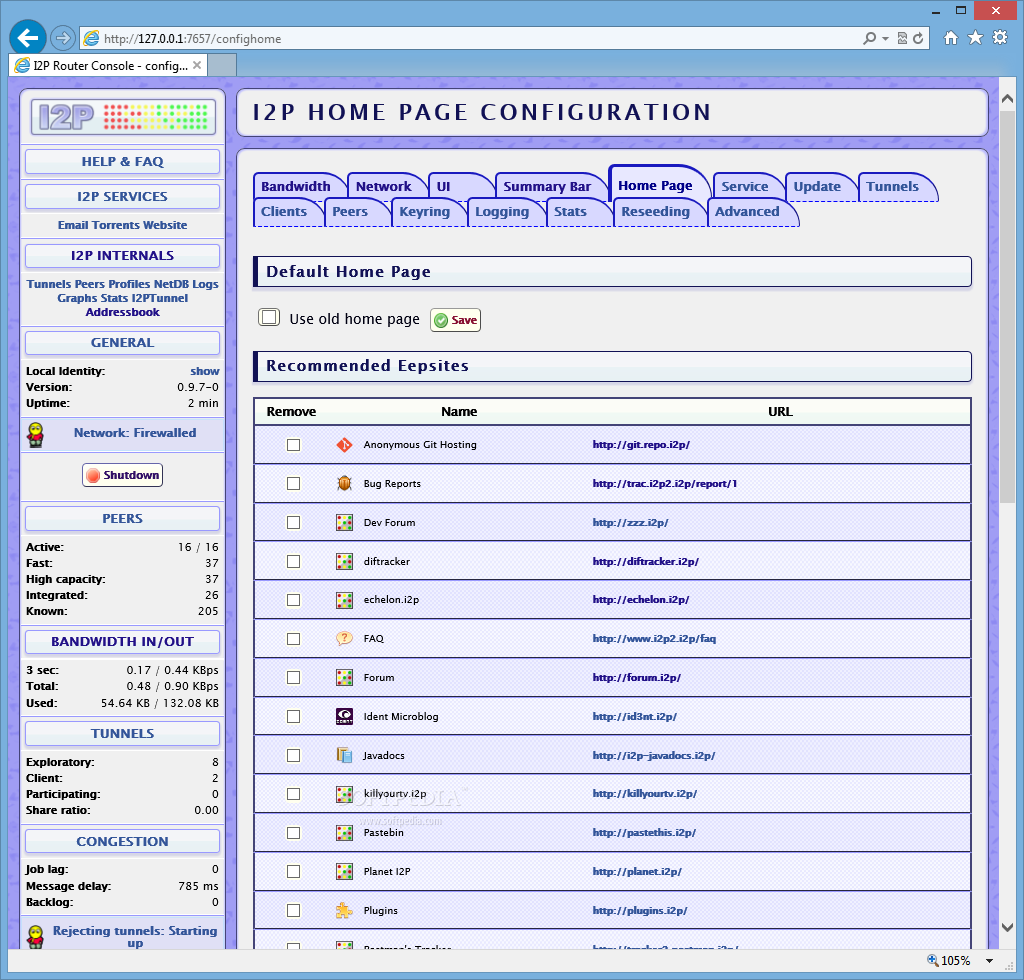Switch to the Network tab
The image size is (1024, 980).
(384, 186)
